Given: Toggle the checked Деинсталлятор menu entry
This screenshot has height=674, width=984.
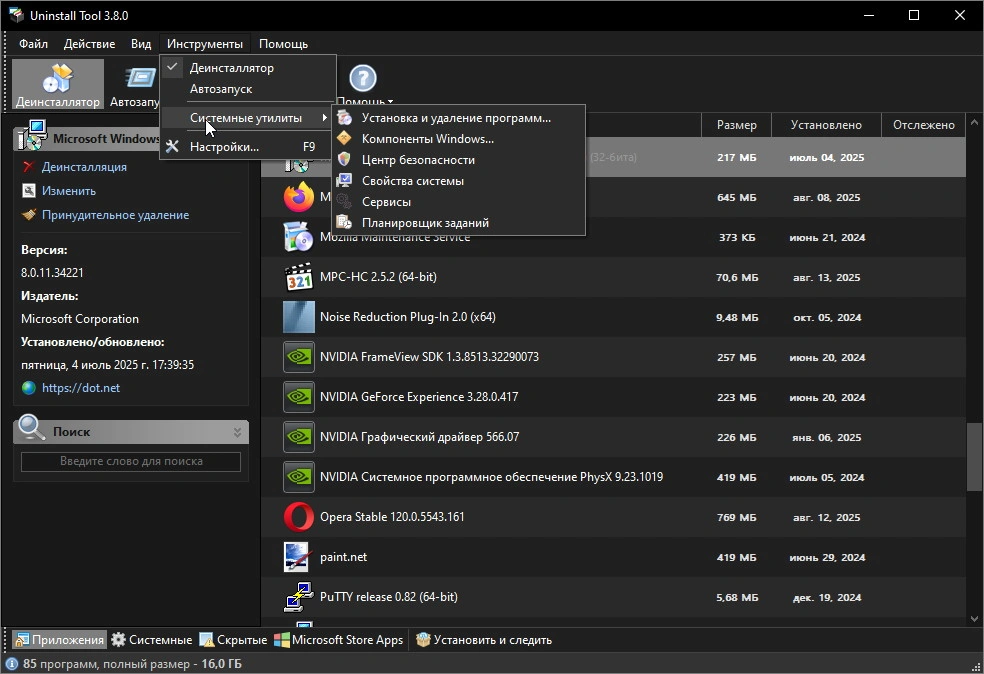Looking at the screenshot, I should (248, 68).
